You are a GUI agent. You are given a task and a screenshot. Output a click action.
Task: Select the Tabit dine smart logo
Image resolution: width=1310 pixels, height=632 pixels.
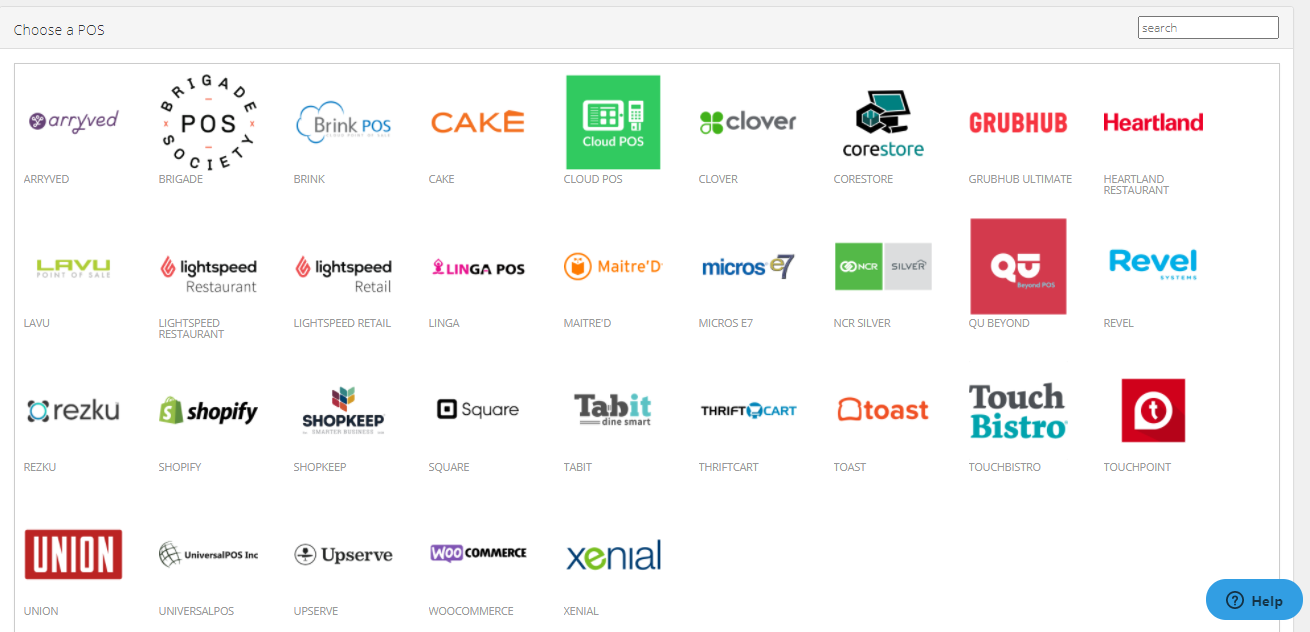point(613,410)
